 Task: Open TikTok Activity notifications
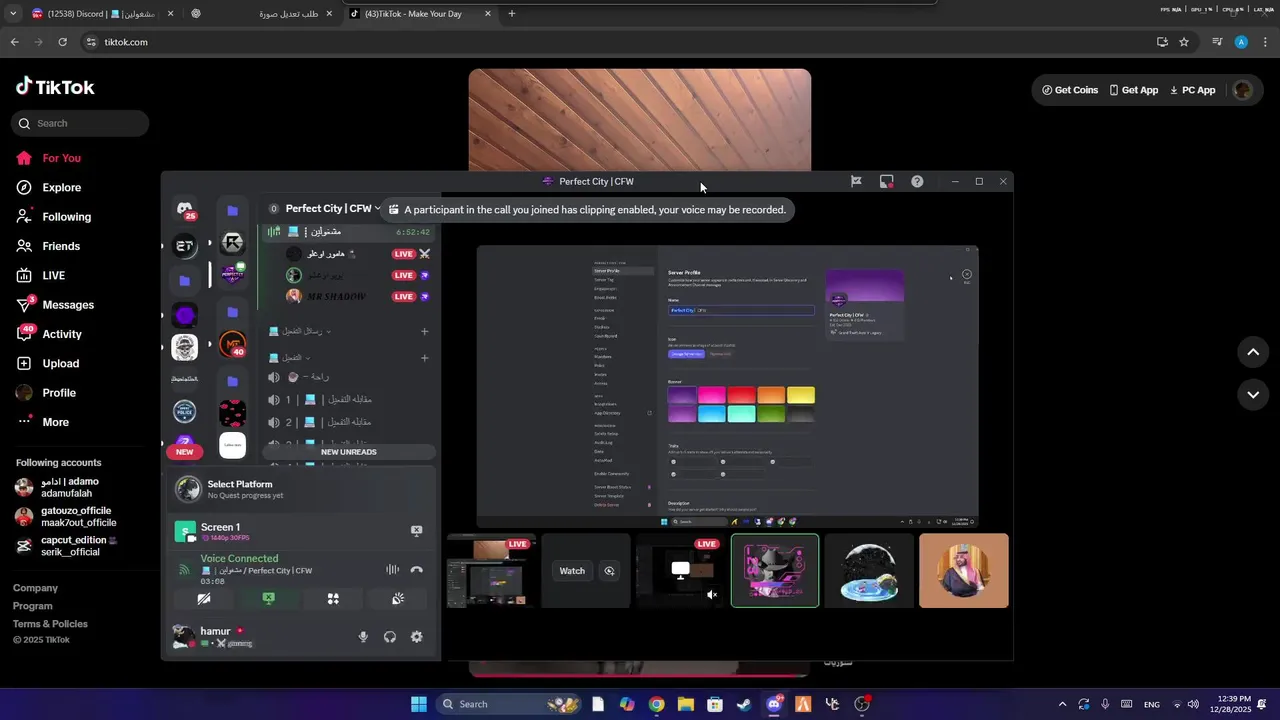click(61, 334)
